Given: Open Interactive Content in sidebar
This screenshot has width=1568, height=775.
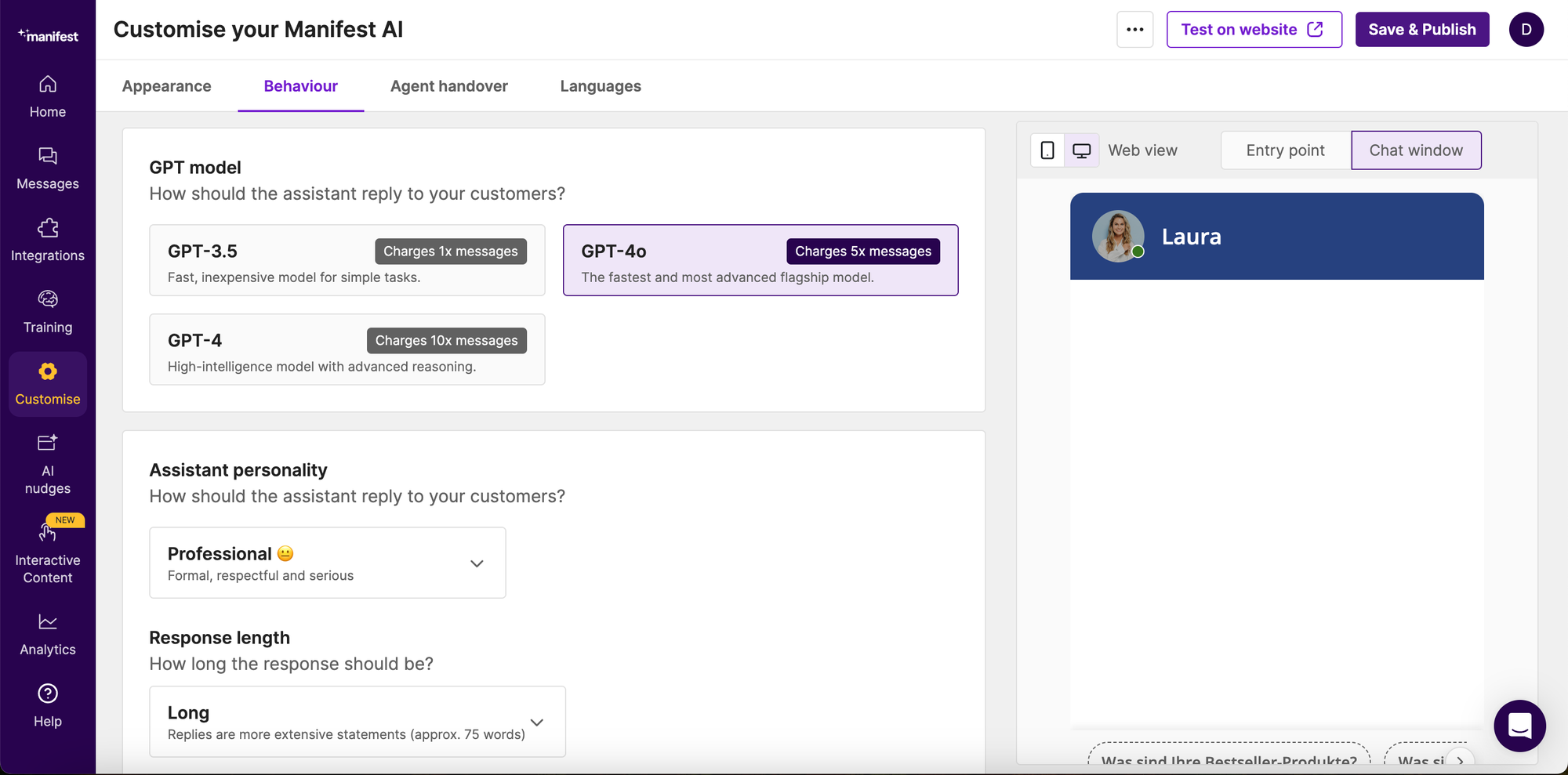Looking at the screenshot, I should (48, 552).
